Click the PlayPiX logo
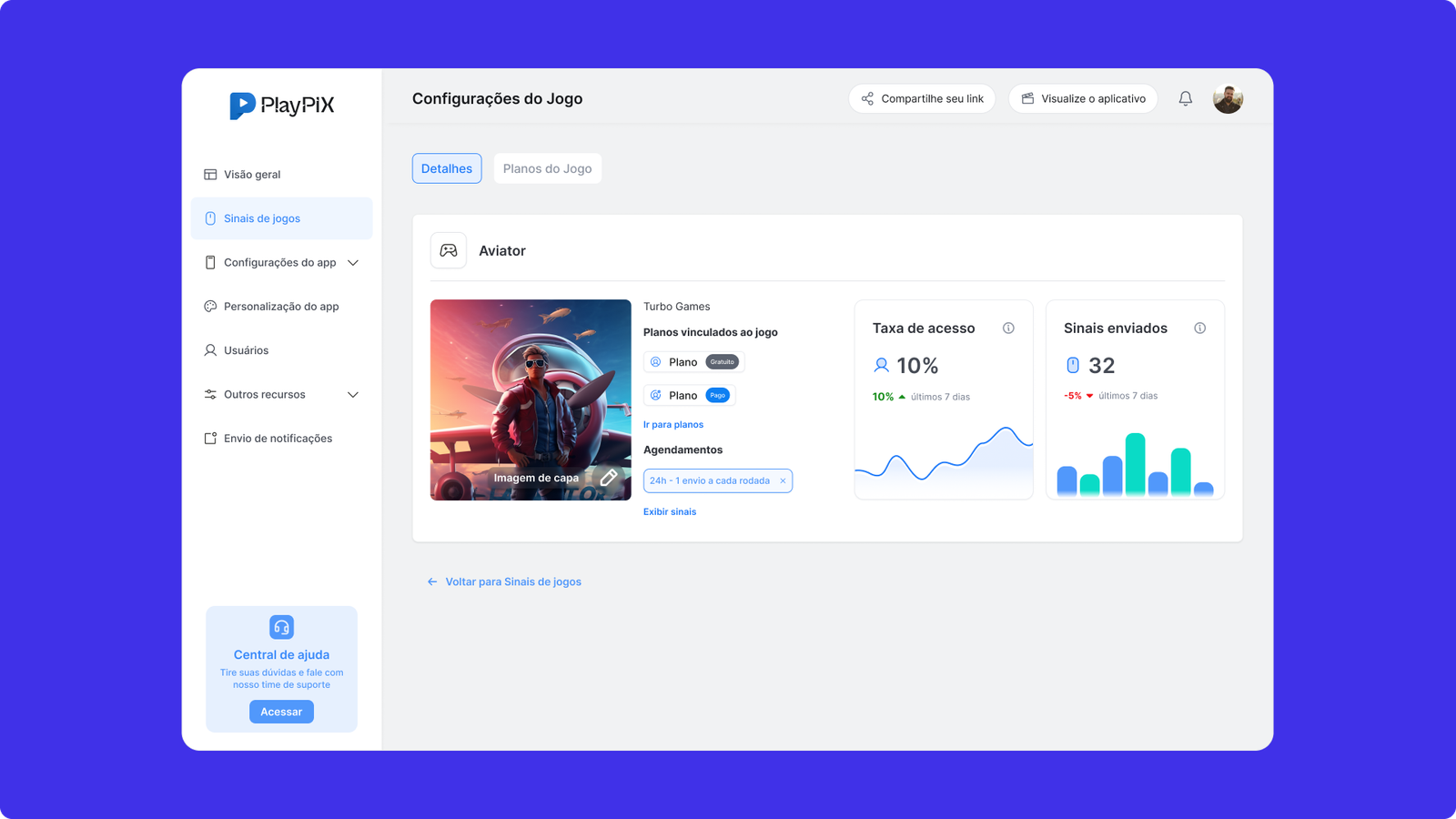 coord(281,106)
